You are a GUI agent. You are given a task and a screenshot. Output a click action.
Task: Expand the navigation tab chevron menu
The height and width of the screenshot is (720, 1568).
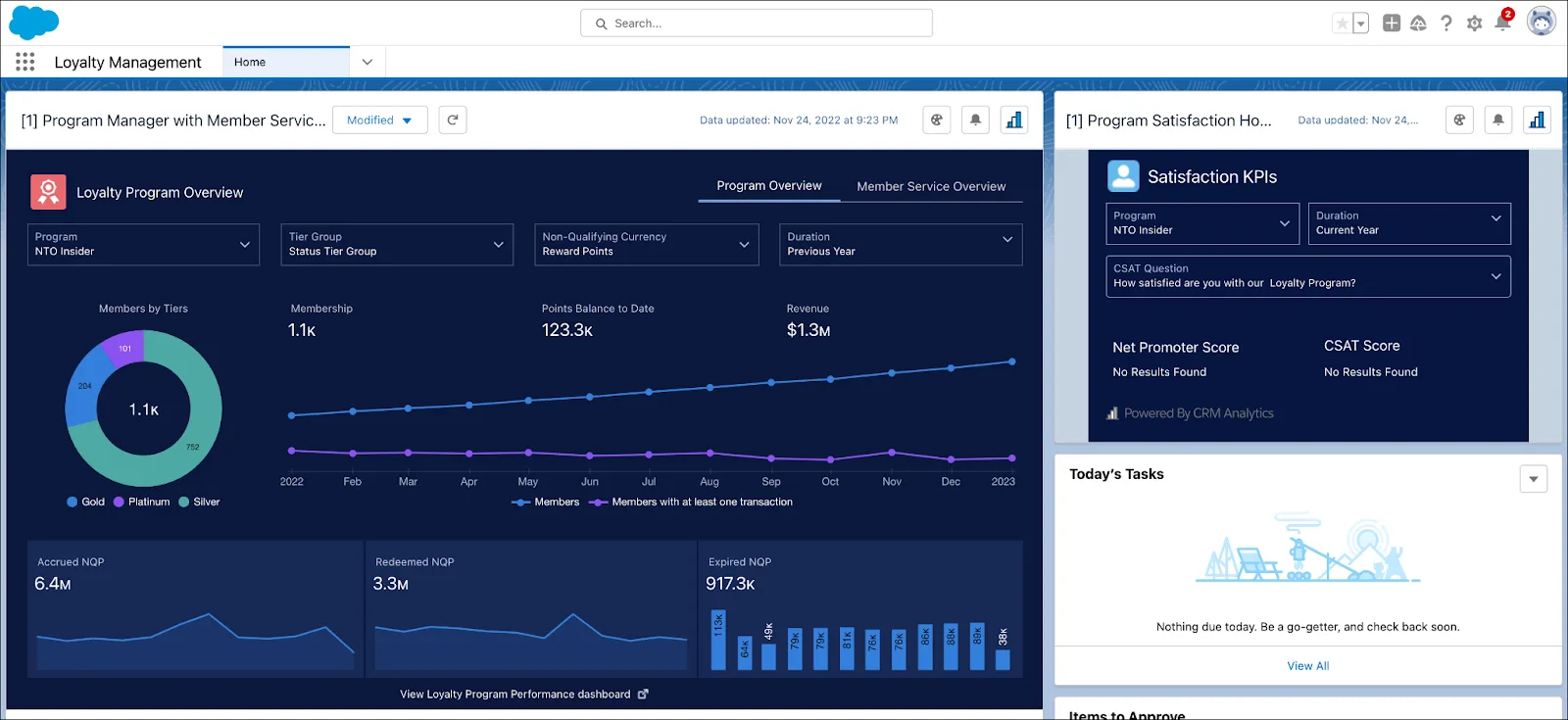pos(367,62)
